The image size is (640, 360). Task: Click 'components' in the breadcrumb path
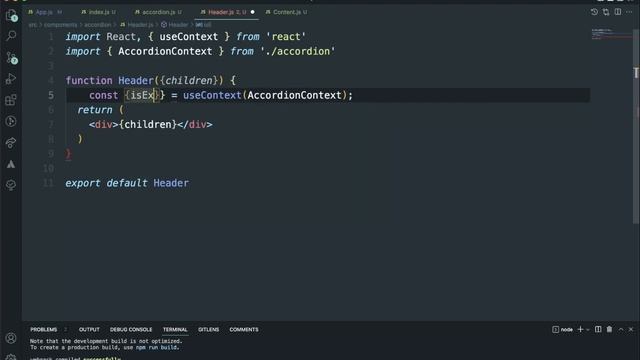pyautogui.click(x=60, y=25)
